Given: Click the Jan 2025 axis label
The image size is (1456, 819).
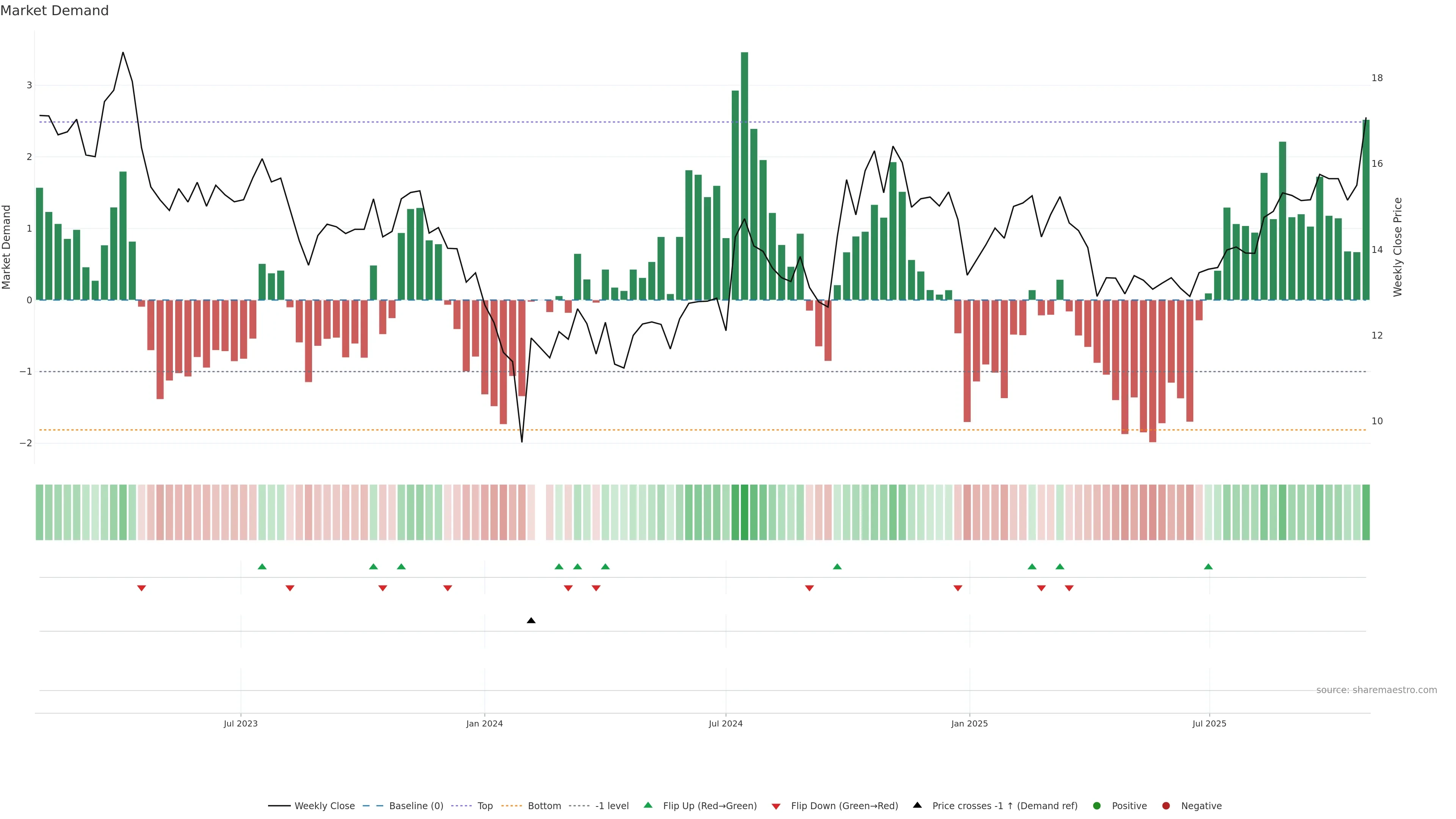Looking at the screenshot, I should [x=970, y=723].
